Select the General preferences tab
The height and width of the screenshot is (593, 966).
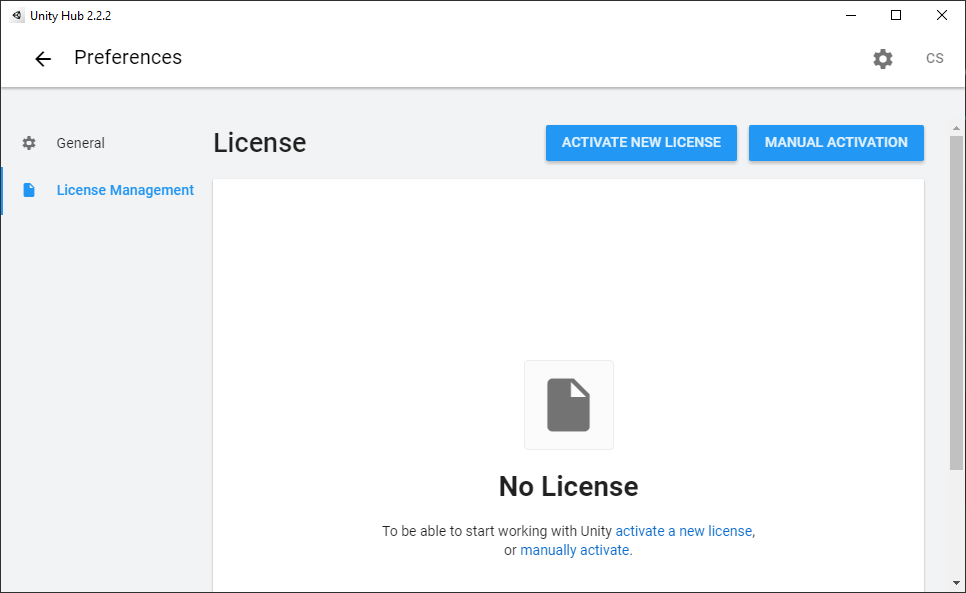(81, 143)
